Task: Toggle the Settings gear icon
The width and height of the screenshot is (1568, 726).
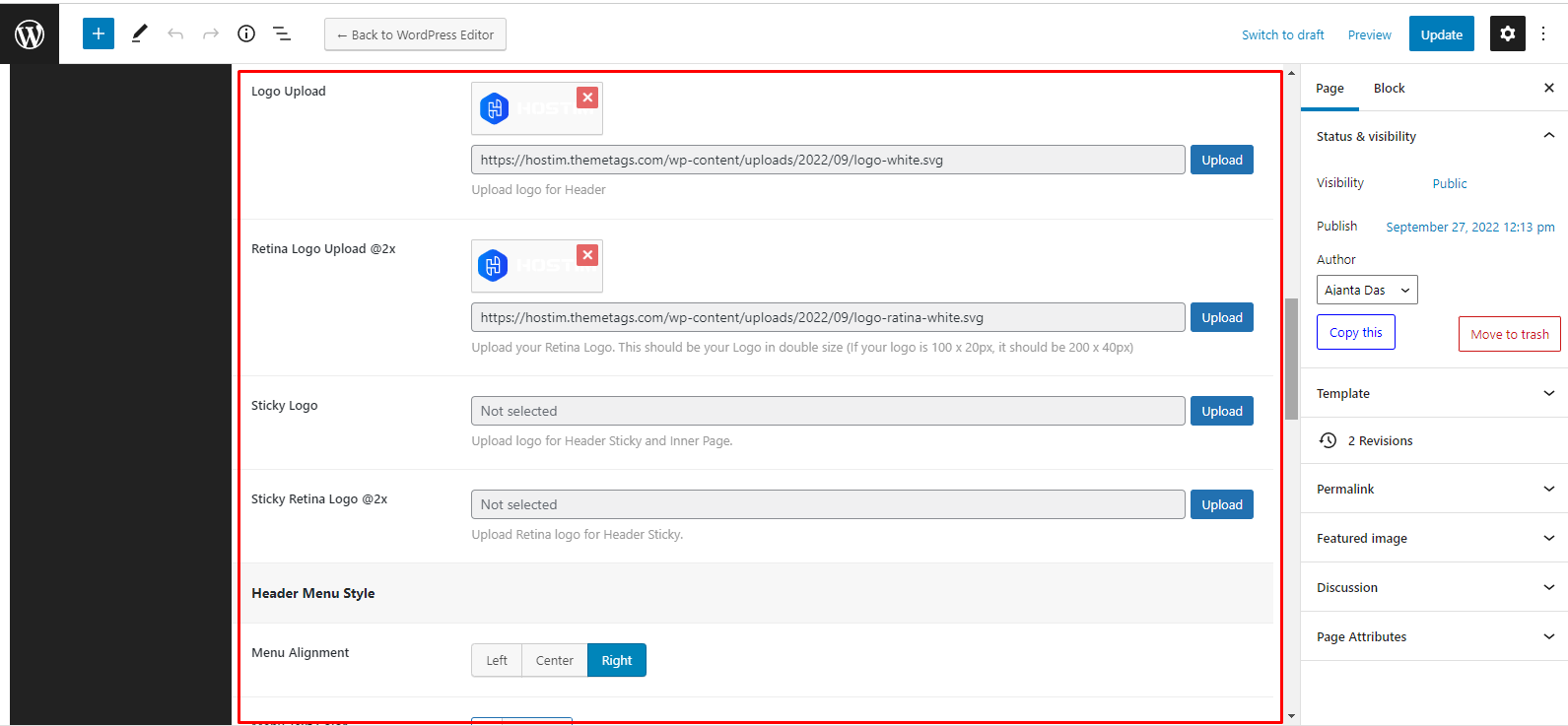Action: point(1507,33)
